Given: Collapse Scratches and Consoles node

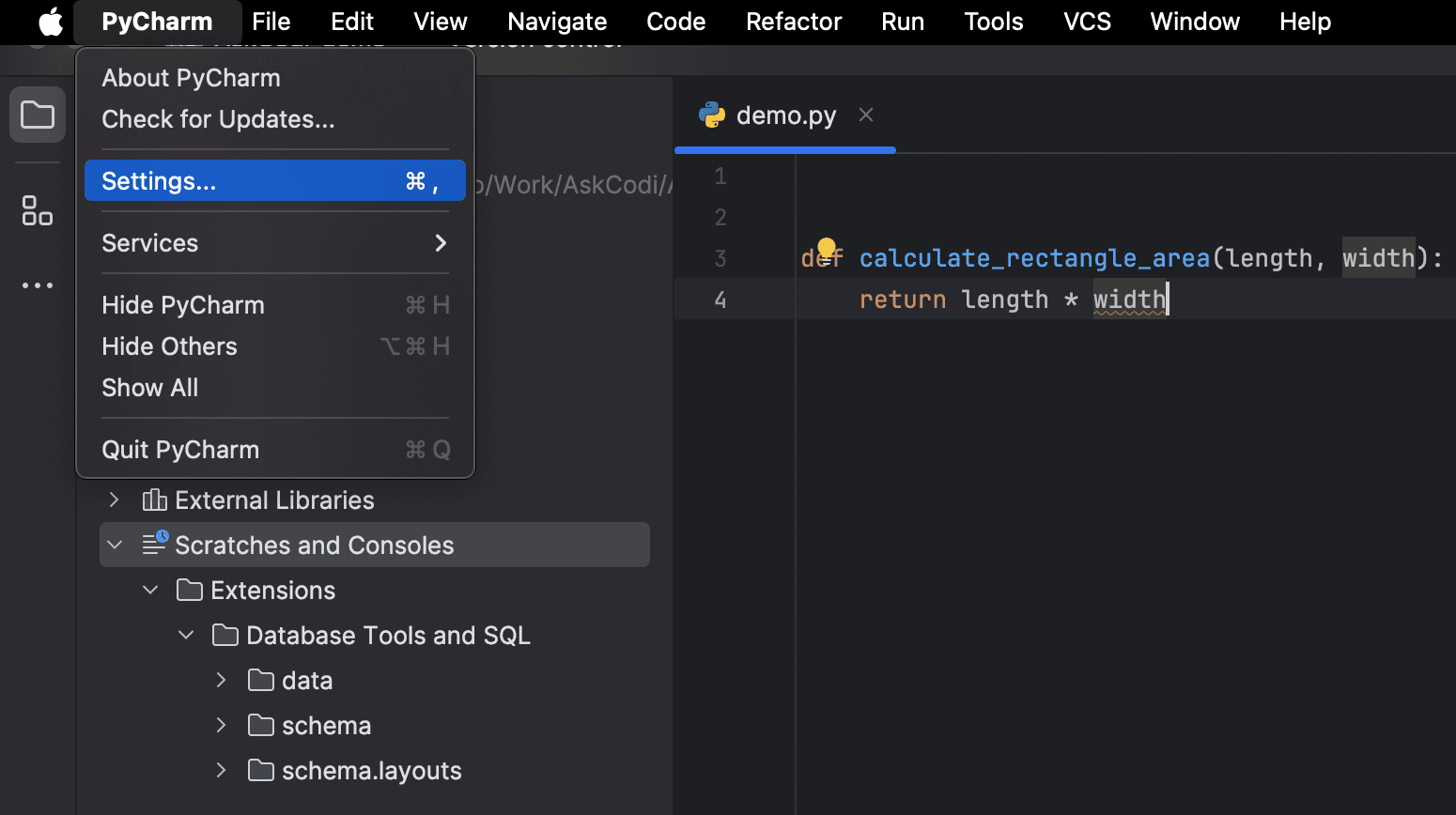Looking at the screenshot, I should pos(115,545).
